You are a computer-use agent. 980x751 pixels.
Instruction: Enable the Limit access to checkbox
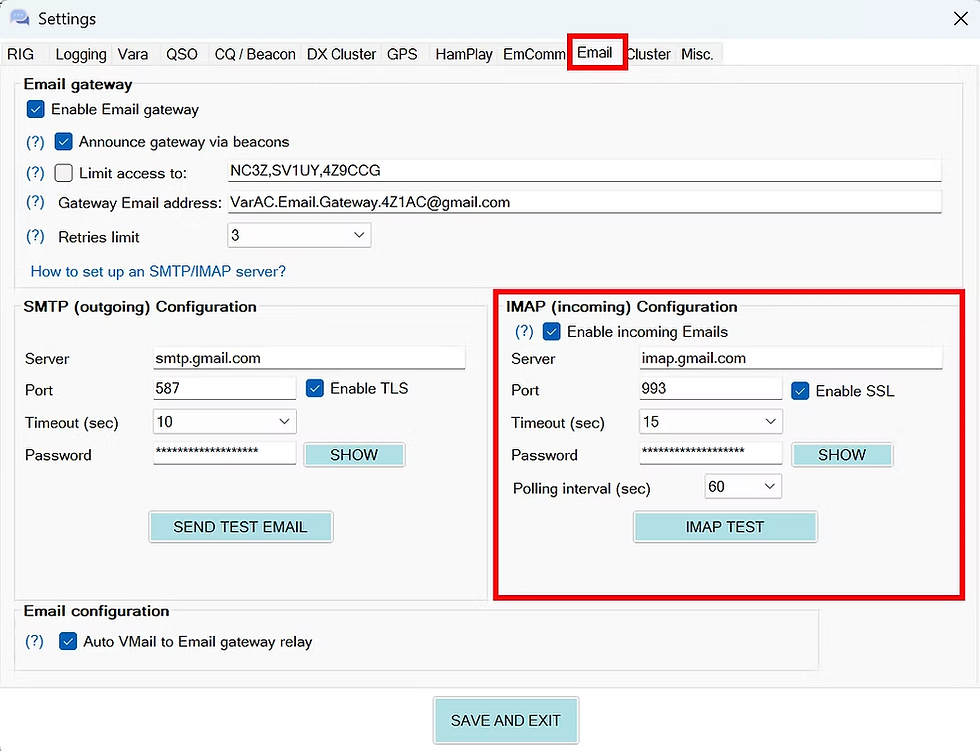(64, 172)
